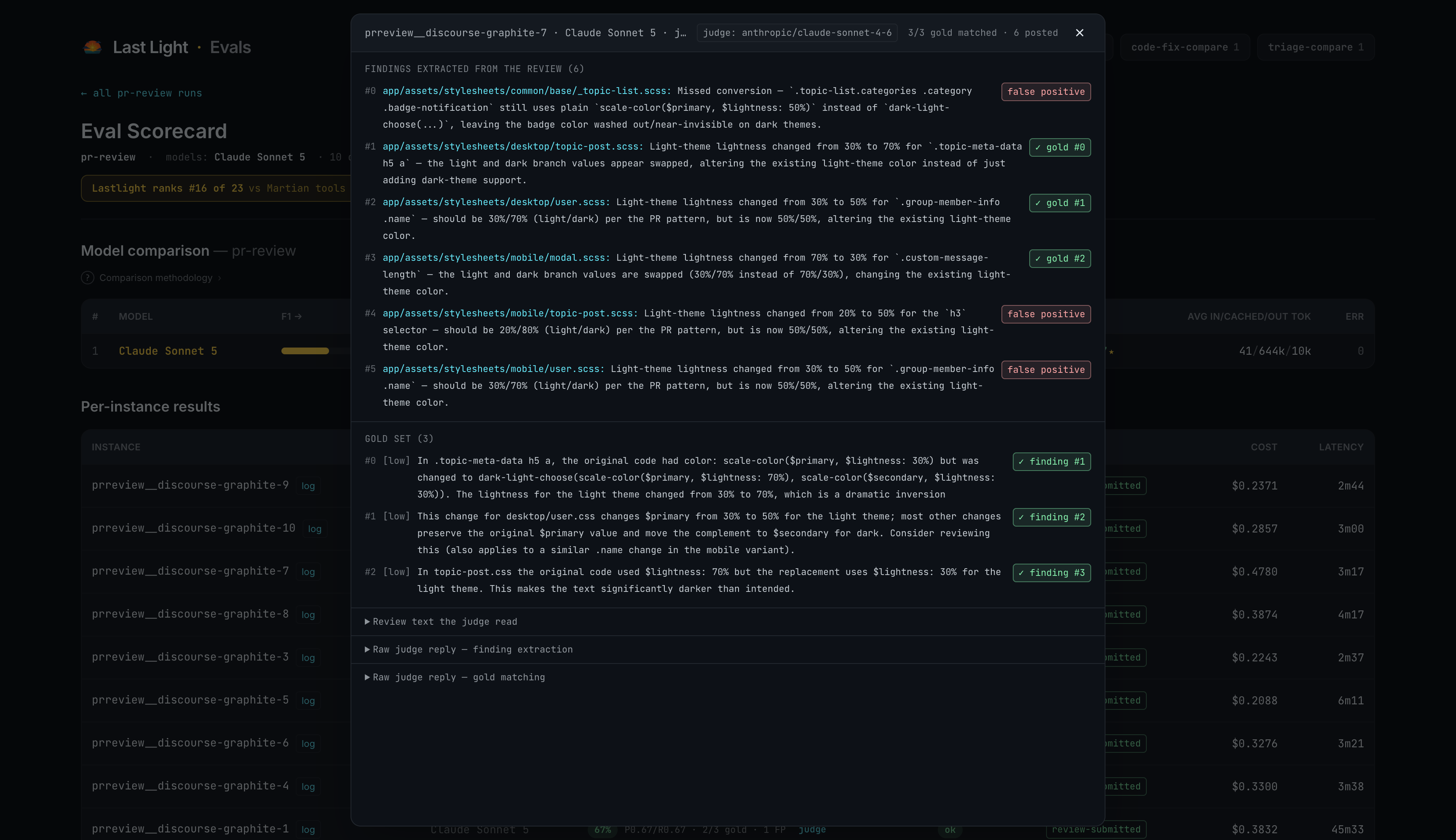Click the 41/644k/10k token value
The width and height of the screenshot is (1456, 840).
tap(1275, 351)
